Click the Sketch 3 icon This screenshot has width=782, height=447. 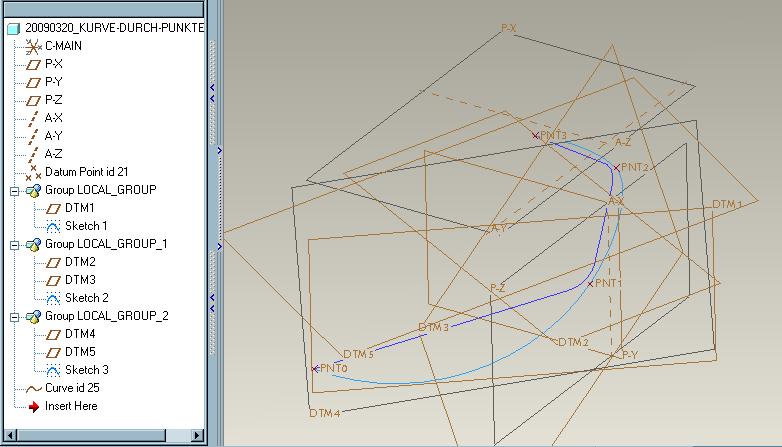(x=53, y=370)
